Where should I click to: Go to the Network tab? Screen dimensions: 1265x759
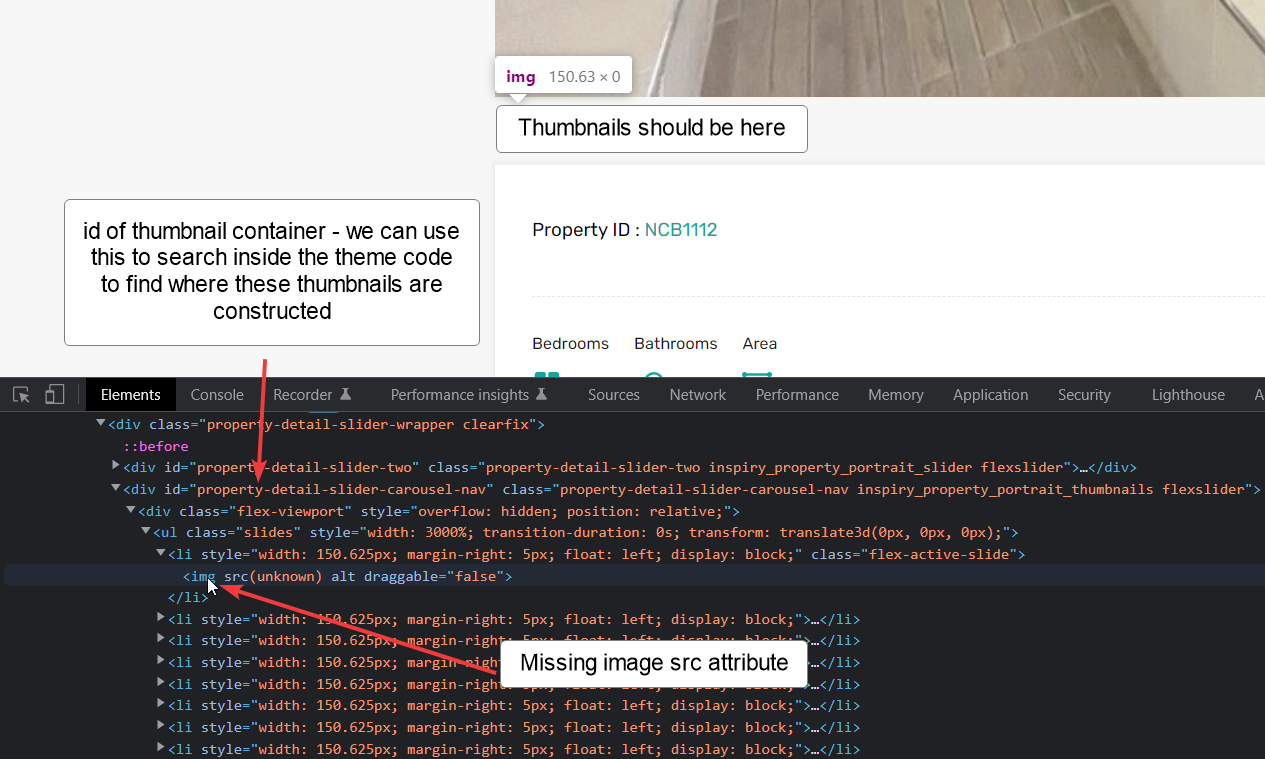pos(698,395)
